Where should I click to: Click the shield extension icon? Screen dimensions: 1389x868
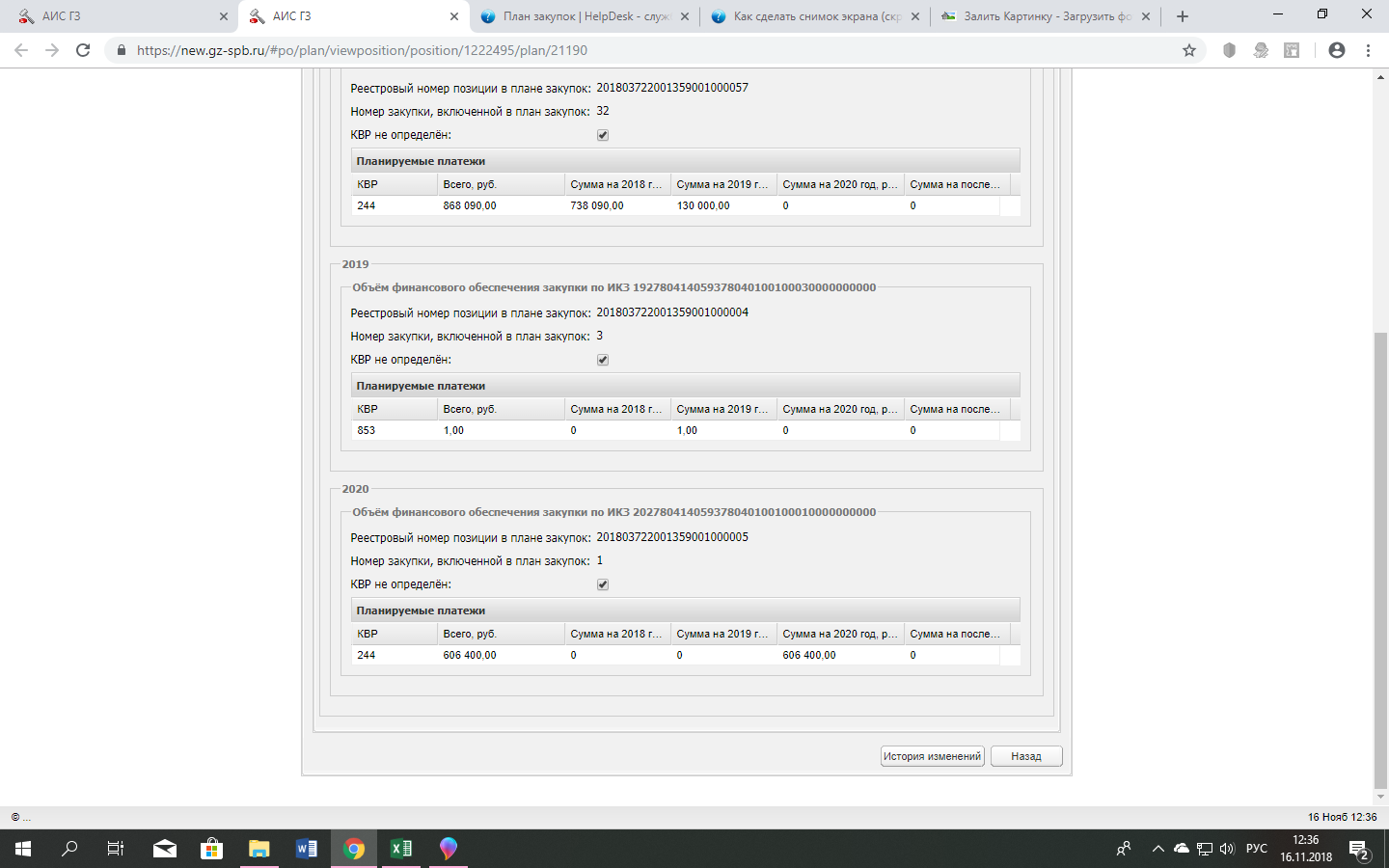[1229, 50]
